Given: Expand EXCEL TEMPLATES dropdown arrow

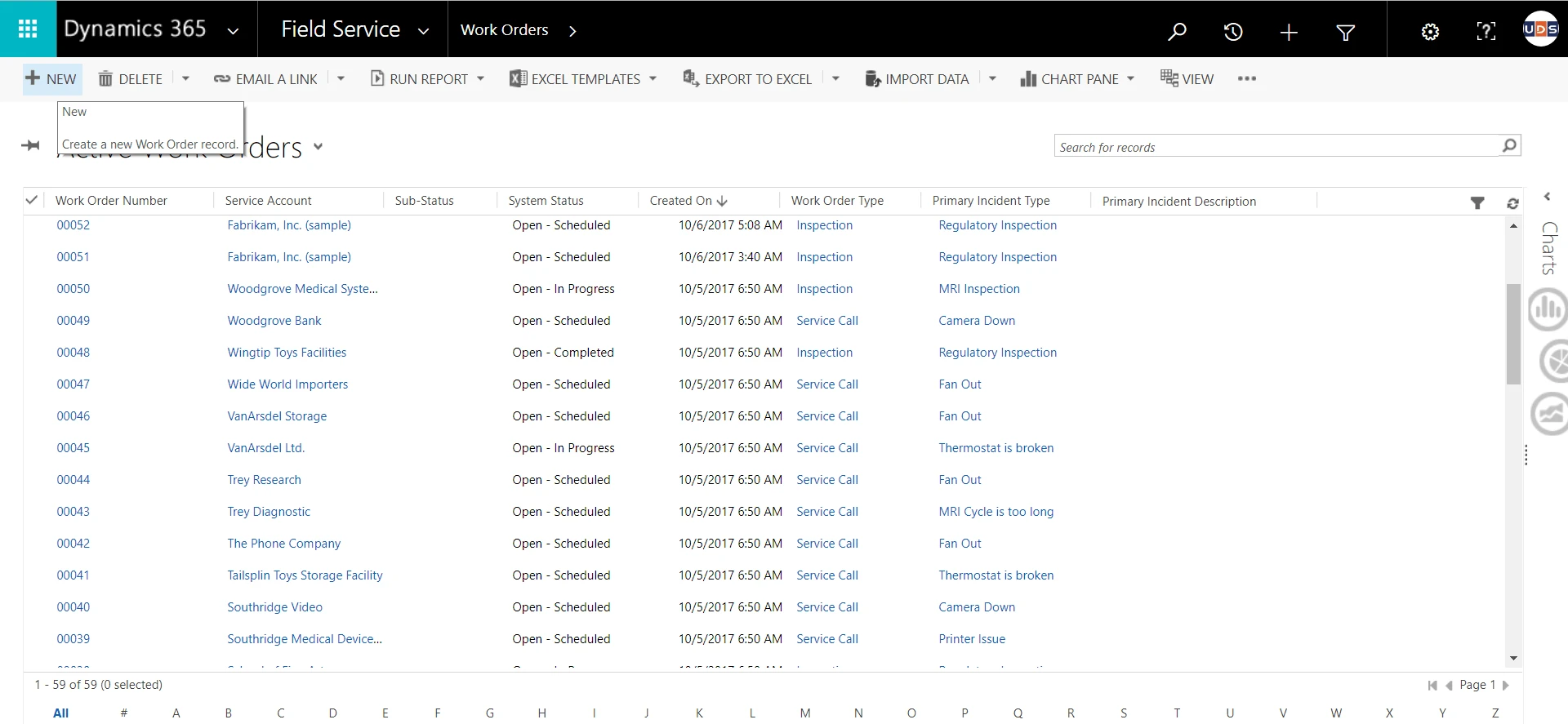Looking at the screenshot, I should point(653,79).
